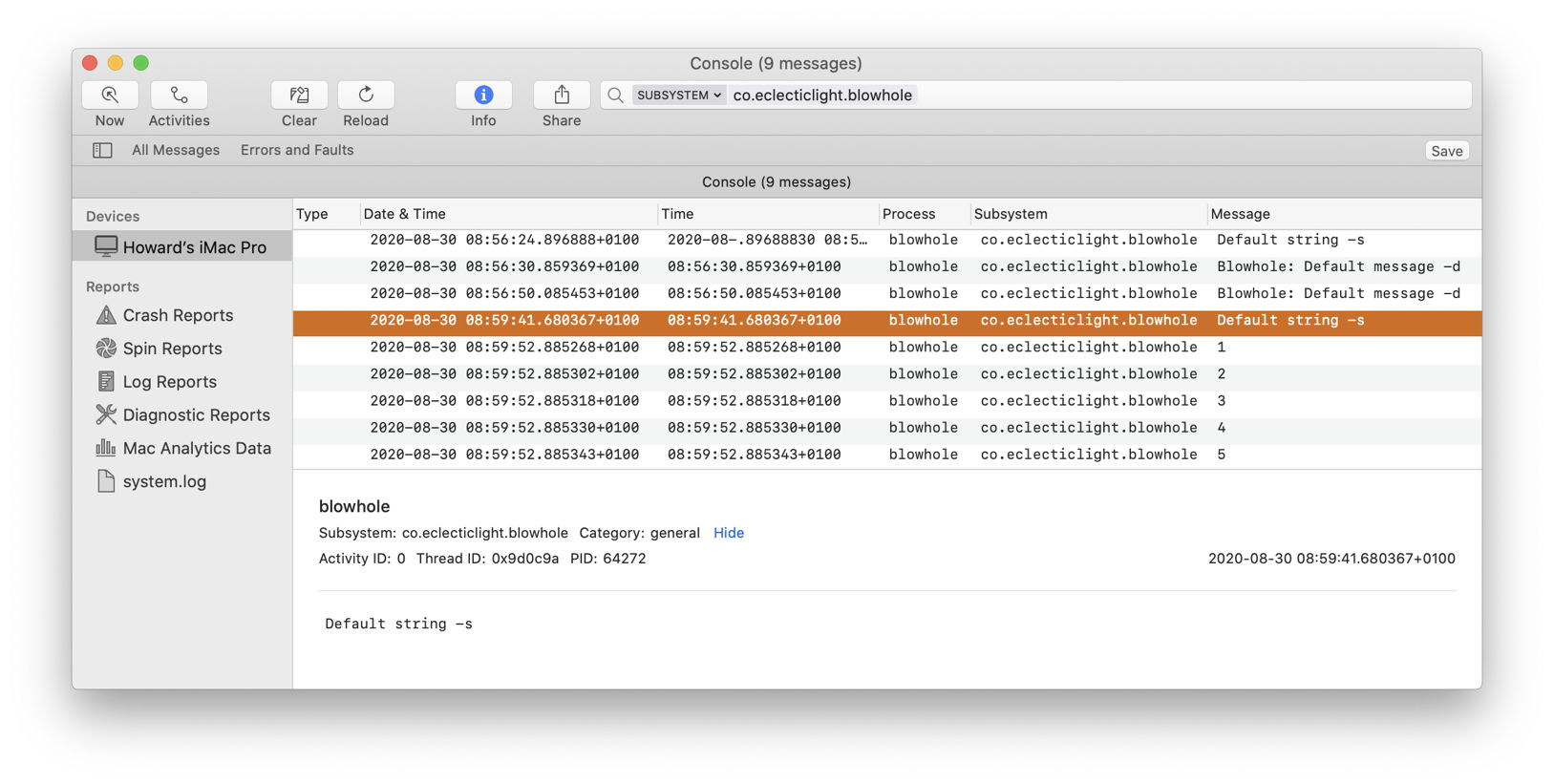Toggle the Info pane button
The image size is (1554, 784).
[x=483, y=95]
